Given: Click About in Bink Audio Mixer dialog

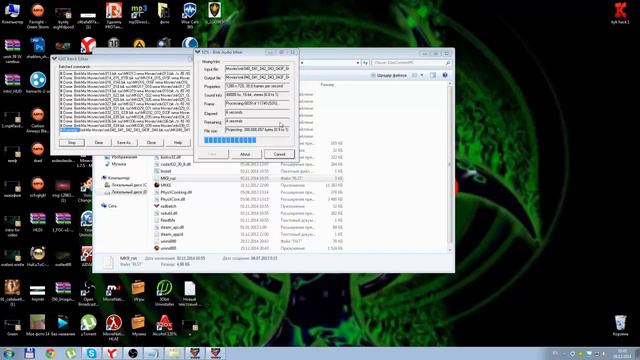Looking at the screenshot, I should [x=245, y=154].
